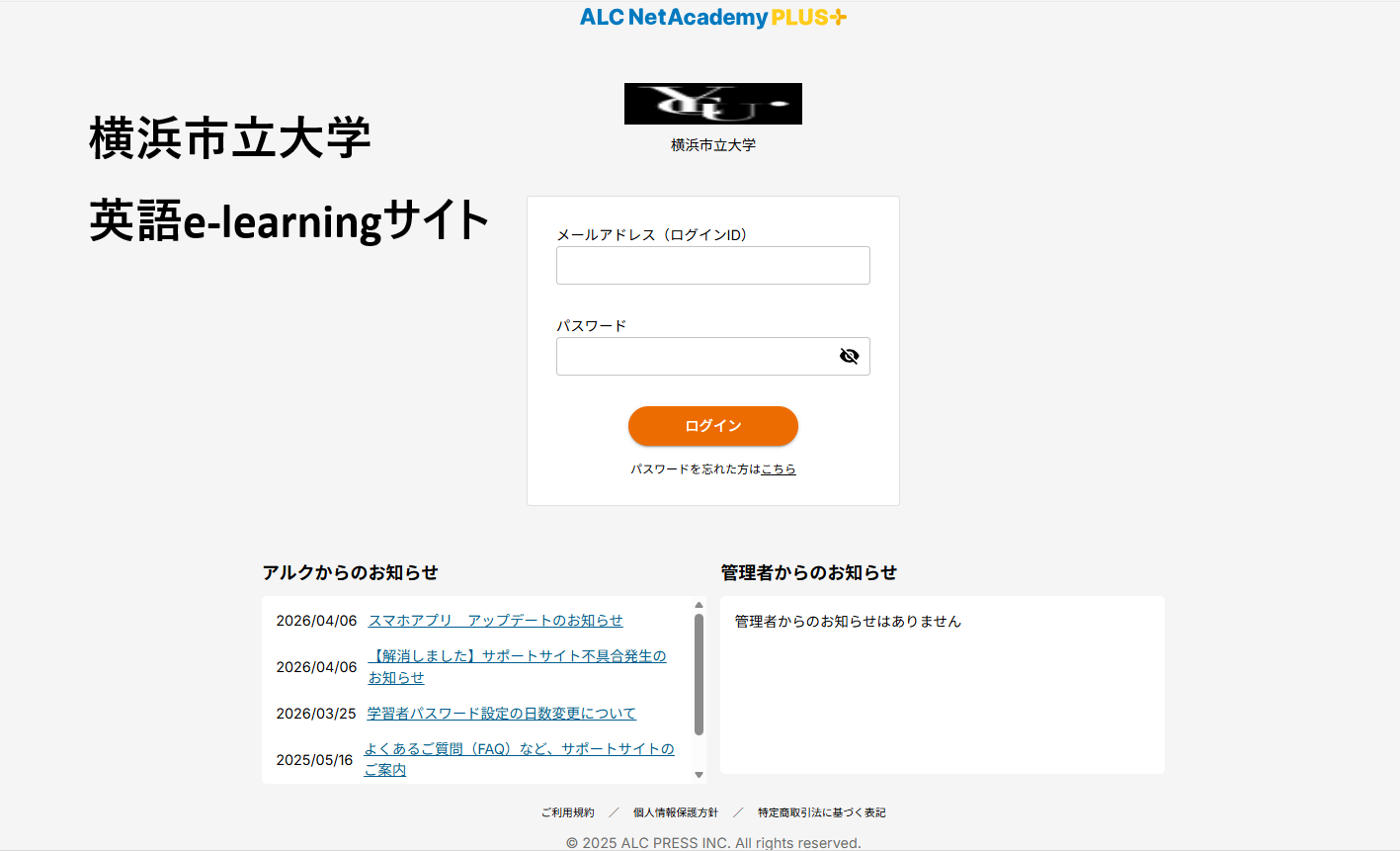Screen dimensions: 1400x851
Task: Click the news list scroll down arrow
Action: [699, 775]
